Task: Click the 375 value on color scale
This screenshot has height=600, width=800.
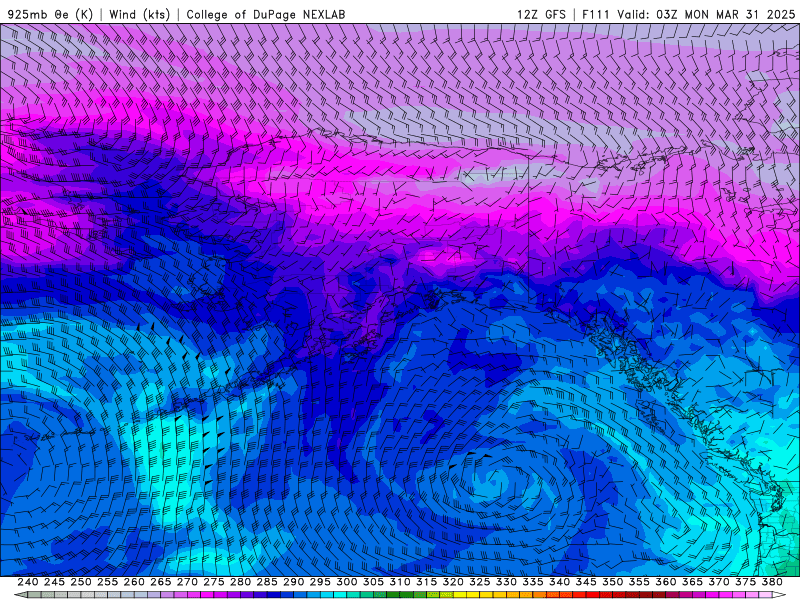Action: click(x=745, y=582)
